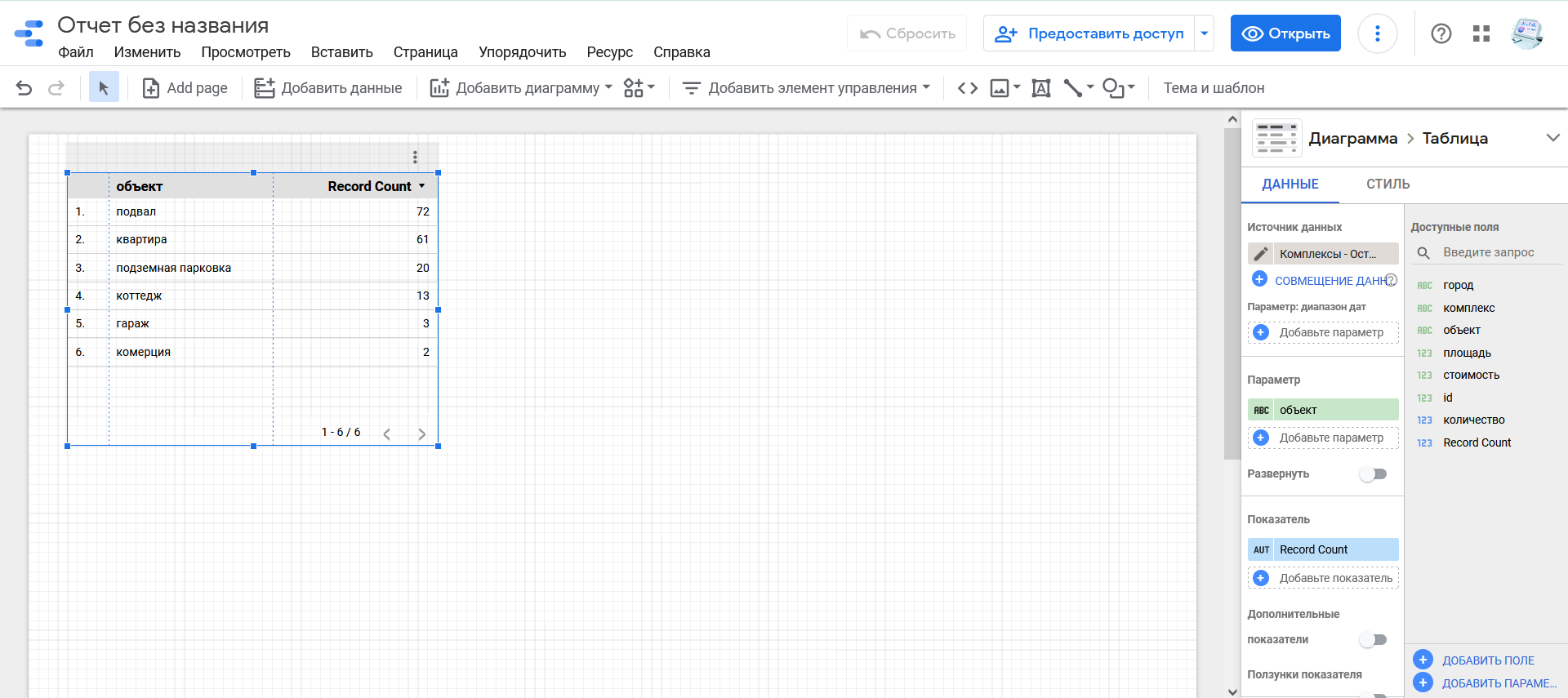This screenshot has width=1568, height=698.
Task: Toggle the Развернуть drill-down switch
Action: 1374,474
